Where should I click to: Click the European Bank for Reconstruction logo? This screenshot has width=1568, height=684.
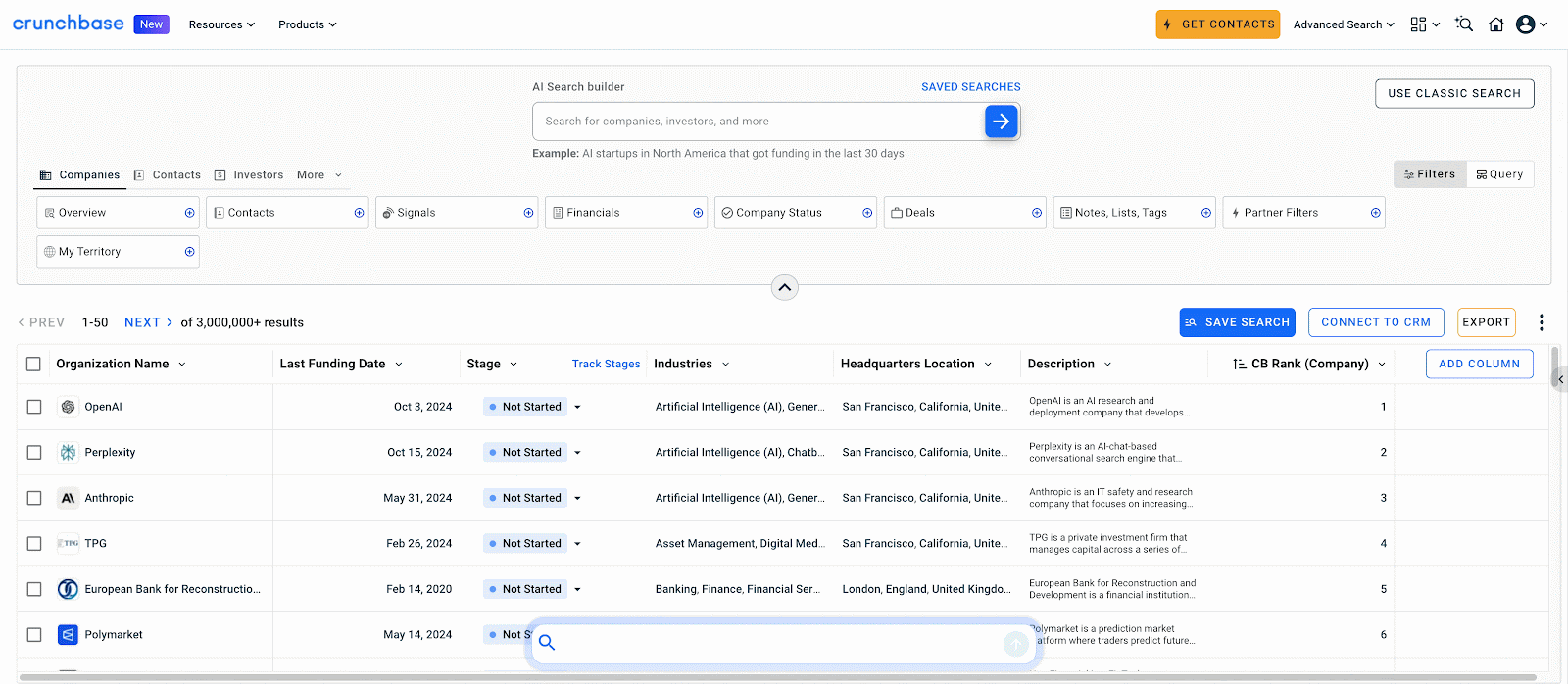68,589
